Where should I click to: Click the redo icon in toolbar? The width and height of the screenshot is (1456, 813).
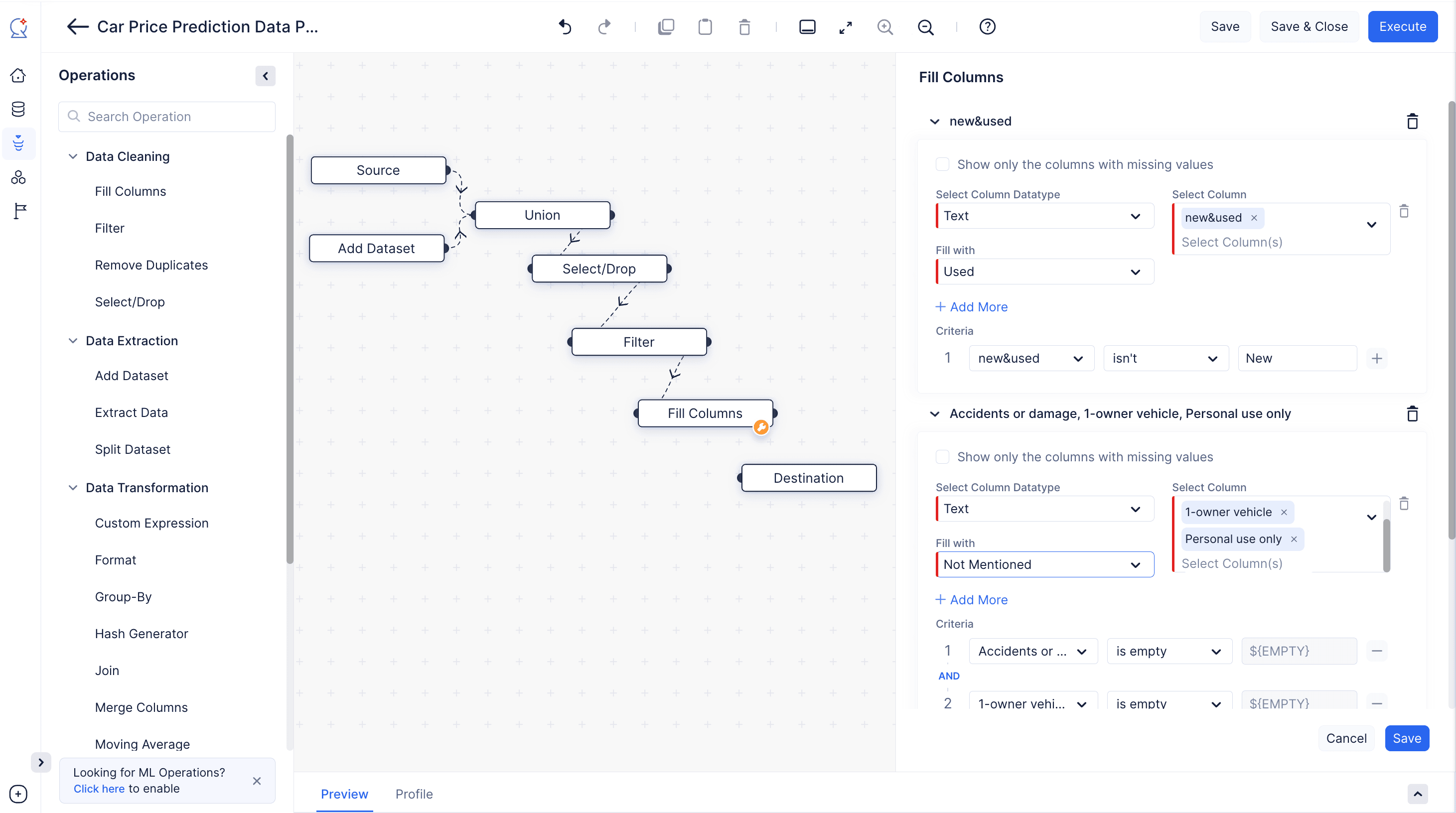604,27
